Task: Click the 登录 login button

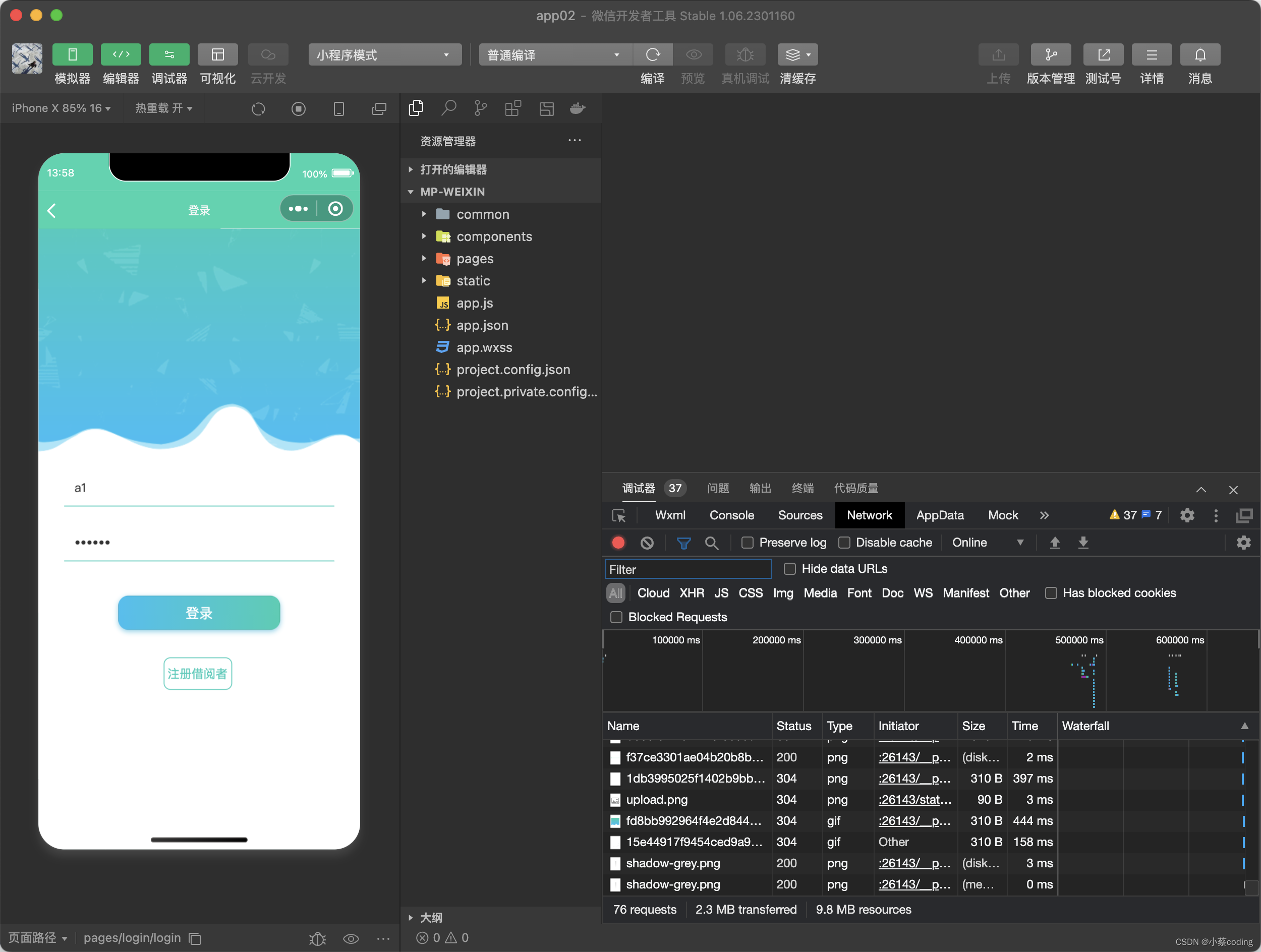Action: (197, 612)
